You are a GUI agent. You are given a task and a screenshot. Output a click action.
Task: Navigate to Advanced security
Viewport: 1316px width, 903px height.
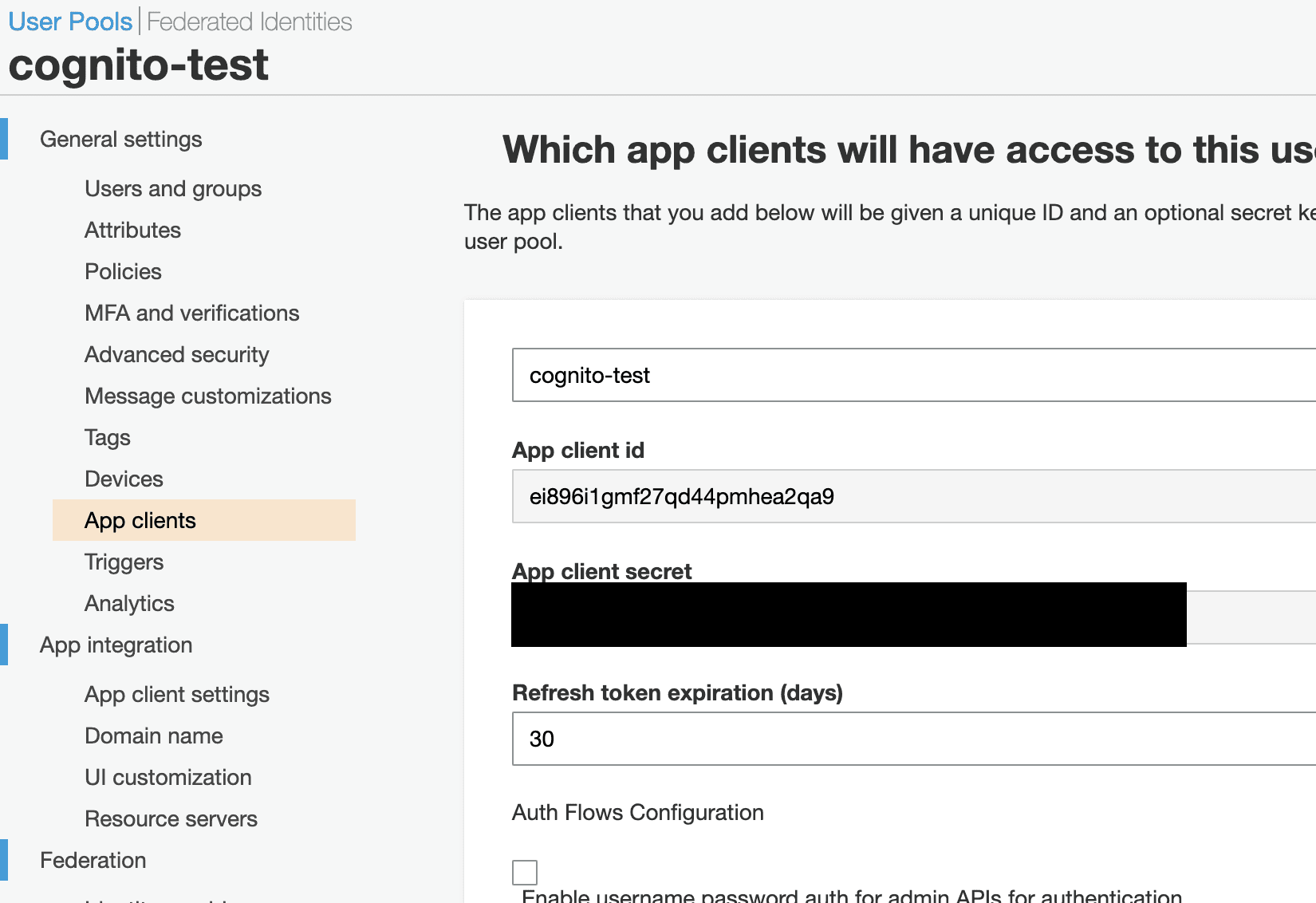(176, 355)
